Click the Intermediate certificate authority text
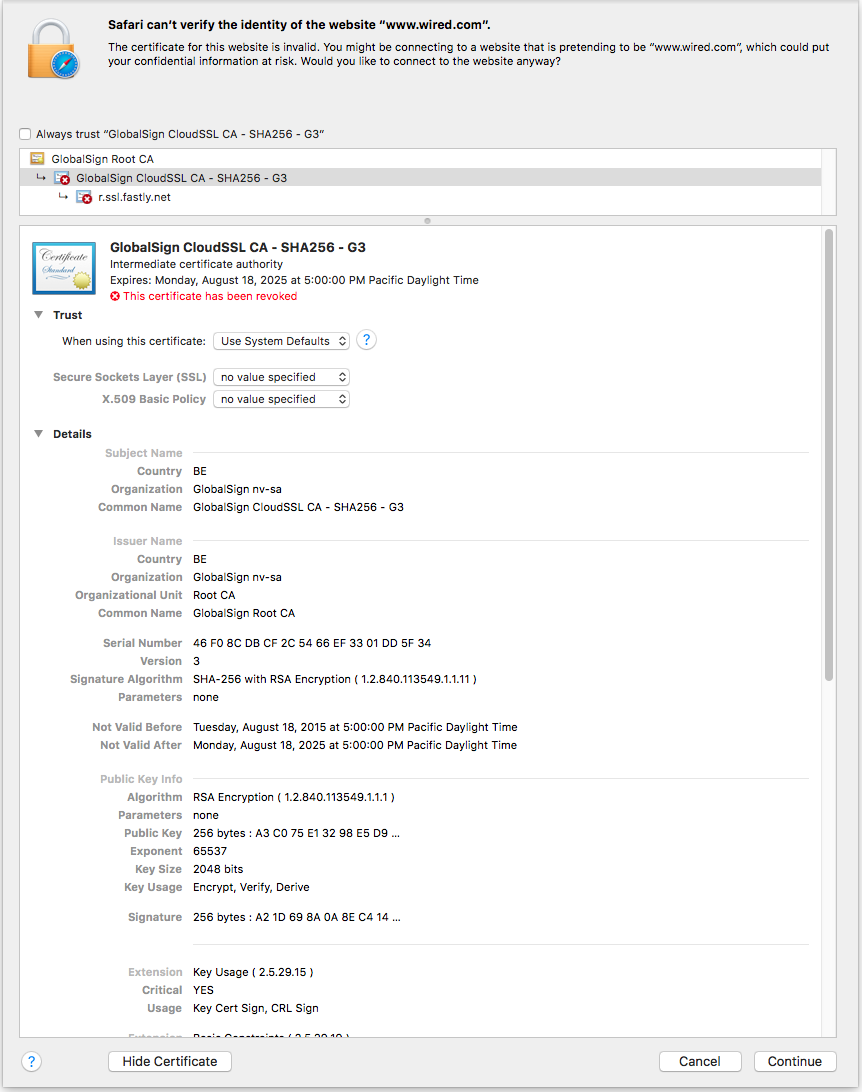 click(x=196, y=264)
